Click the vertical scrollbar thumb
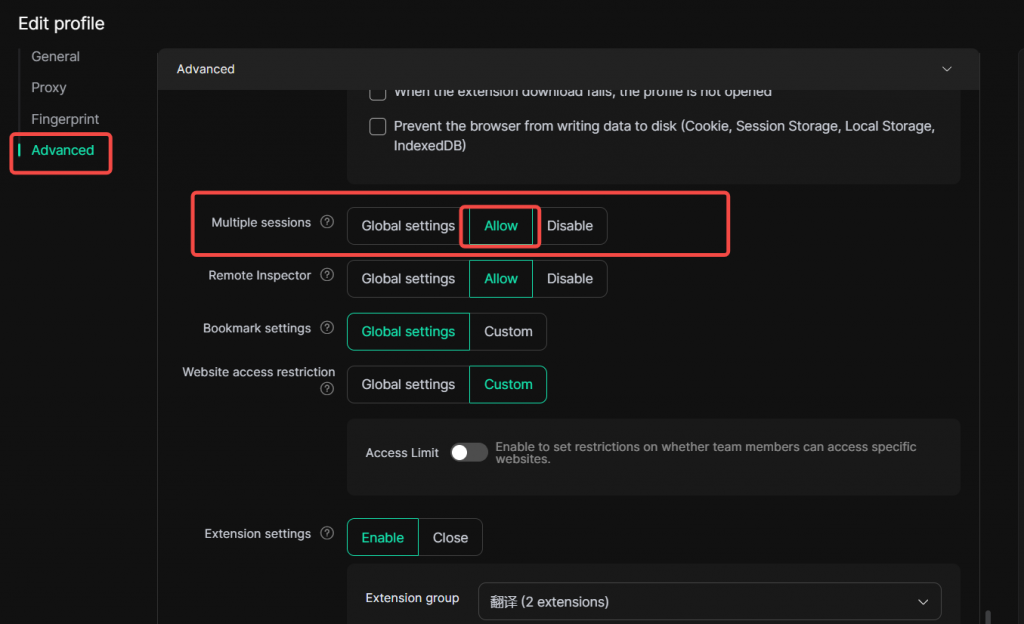This screenshot has width=1024, height=624. click(988, 617)
